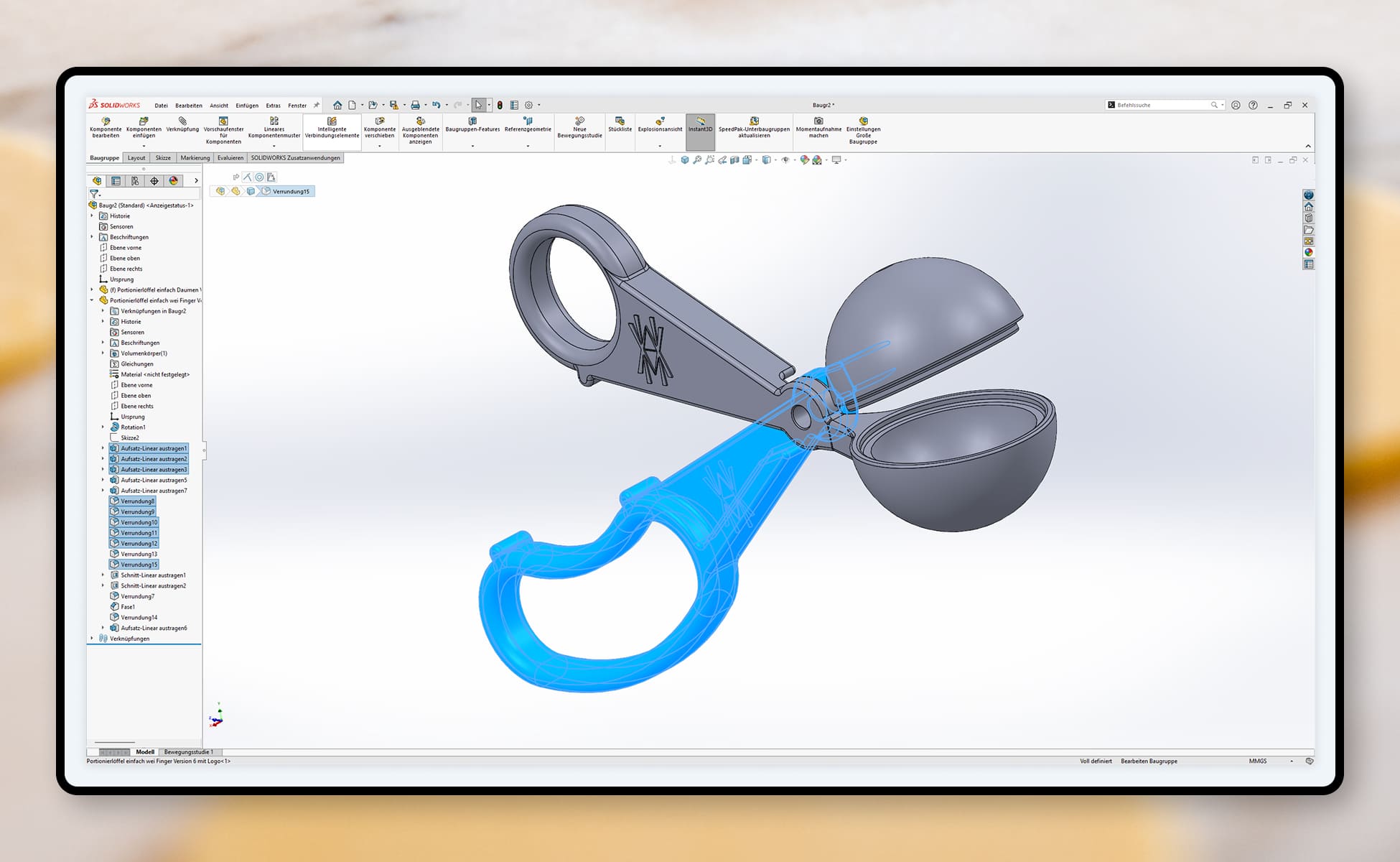Expand the top-level Beschriftungen node

tap(92, 237)
